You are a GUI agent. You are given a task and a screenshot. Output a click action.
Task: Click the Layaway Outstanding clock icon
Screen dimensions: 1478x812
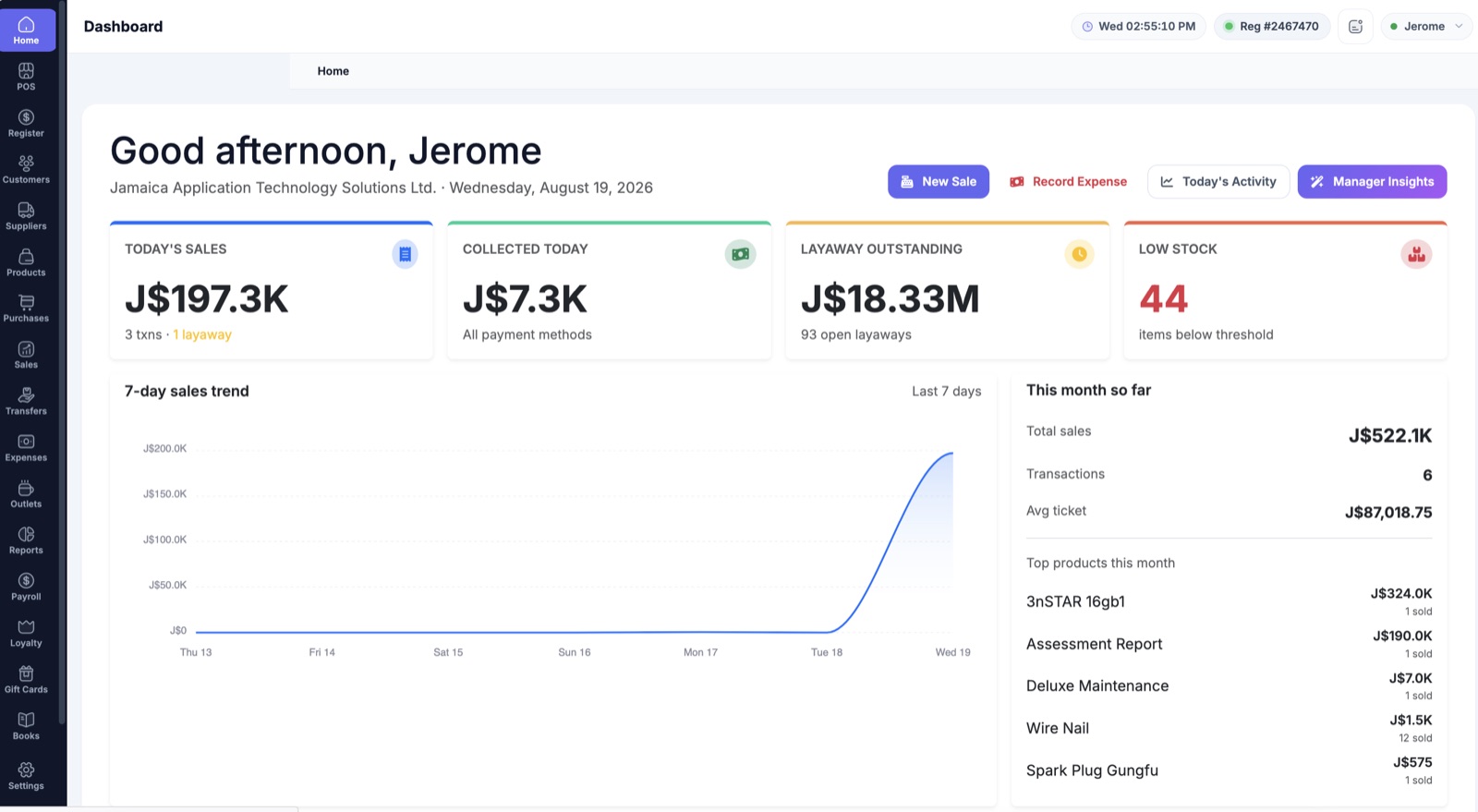(x=1079, y=254)
